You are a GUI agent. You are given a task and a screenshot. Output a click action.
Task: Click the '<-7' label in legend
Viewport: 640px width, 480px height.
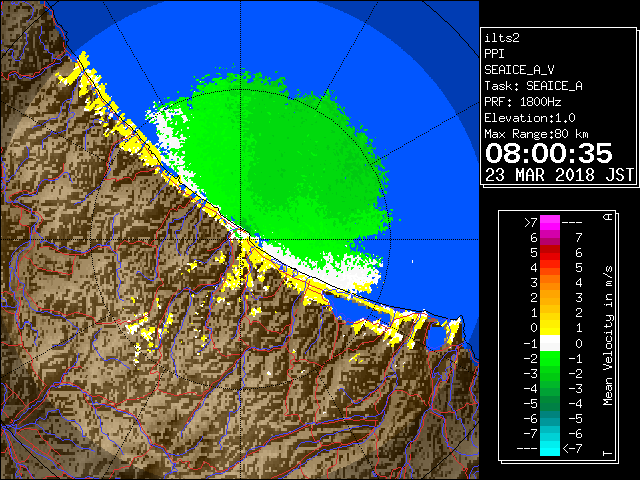[x=573, y=449]
